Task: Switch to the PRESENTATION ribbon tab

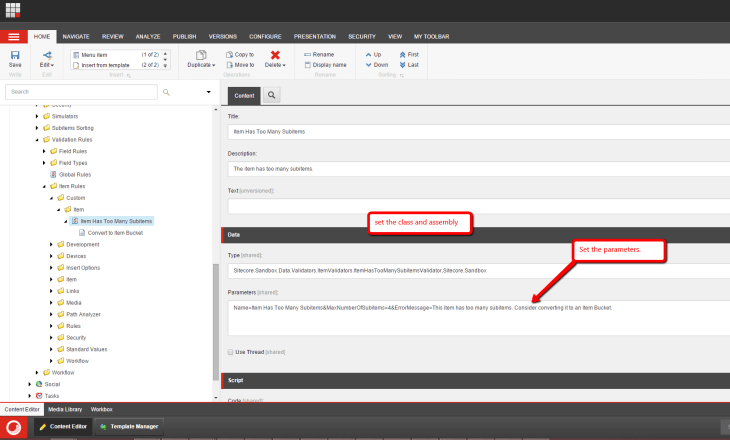Action: [315, 37]
